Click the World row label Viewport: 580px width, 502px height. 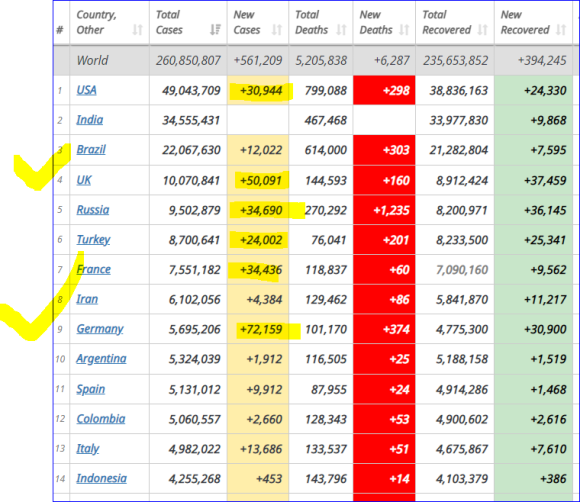pyautogui.click(x=92, y=60)
